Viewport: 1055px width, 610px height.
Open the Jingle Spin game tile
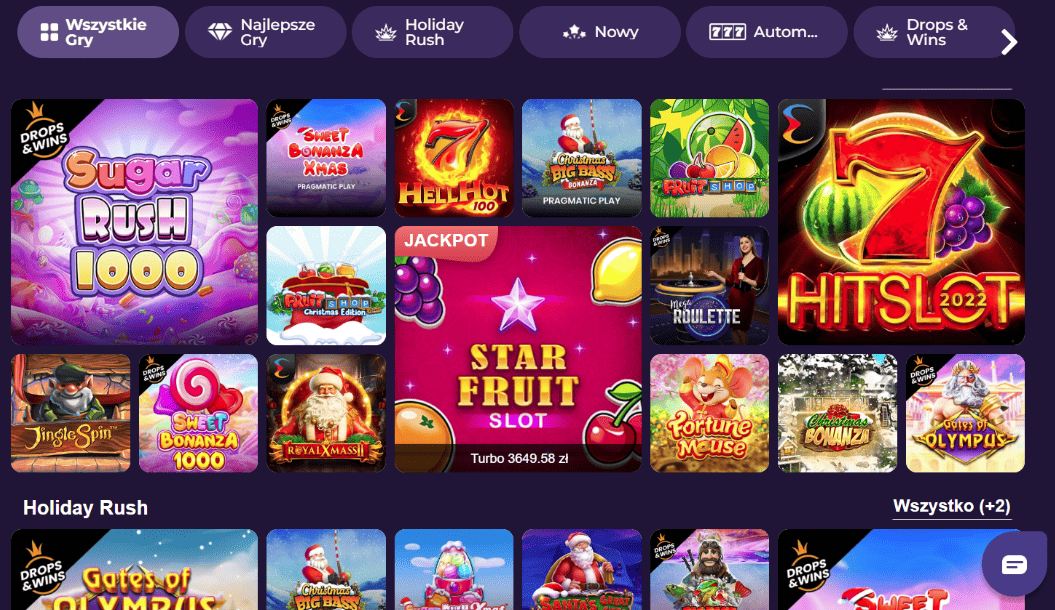coord(71,413)
